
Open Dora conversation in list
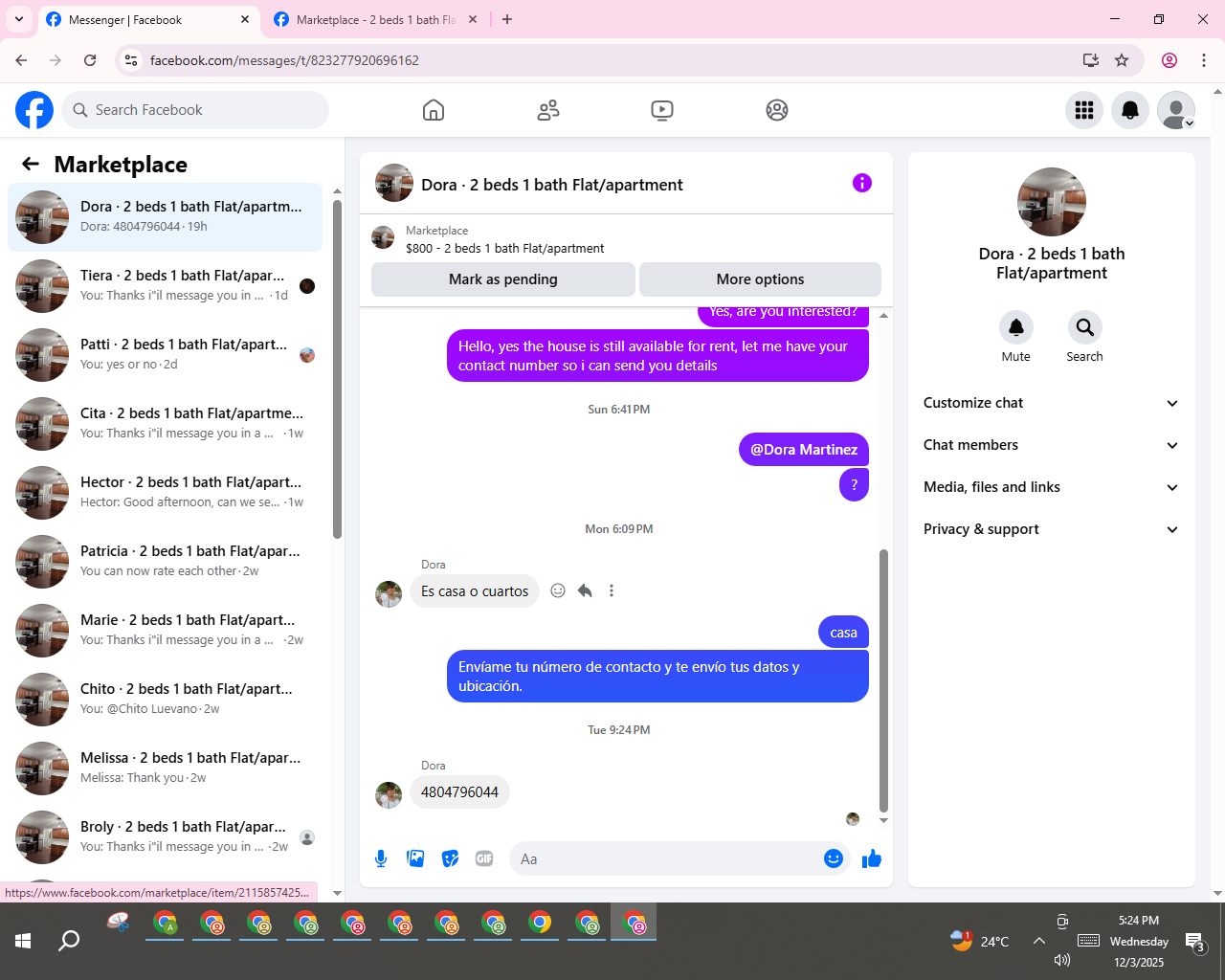165,217
